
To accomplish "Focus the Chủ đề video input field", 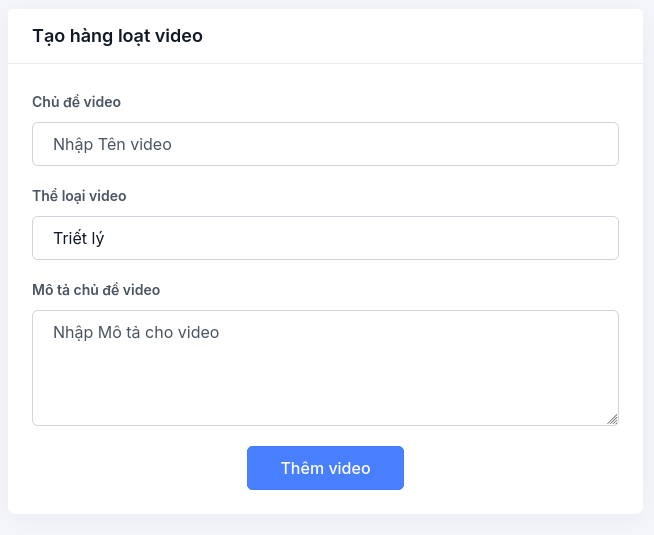I will pos(325,144).
